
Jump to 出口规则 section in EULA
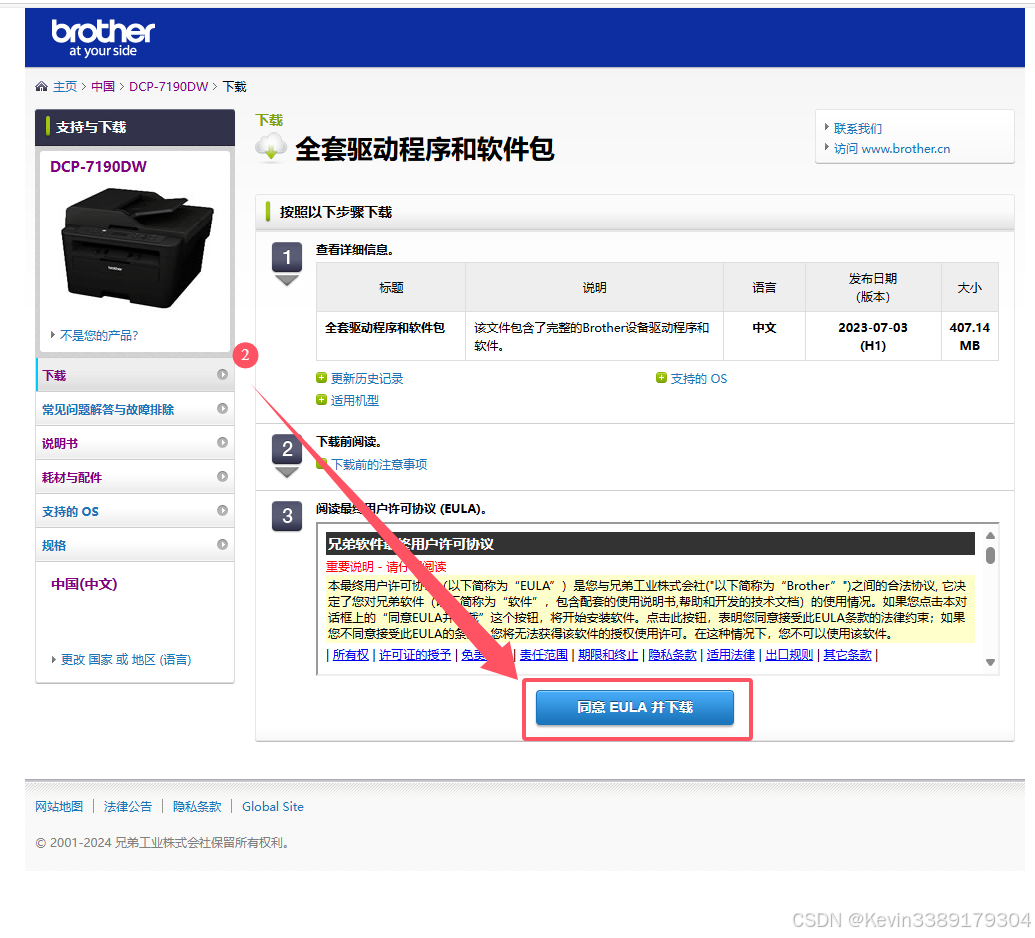[x=789, y=655]
